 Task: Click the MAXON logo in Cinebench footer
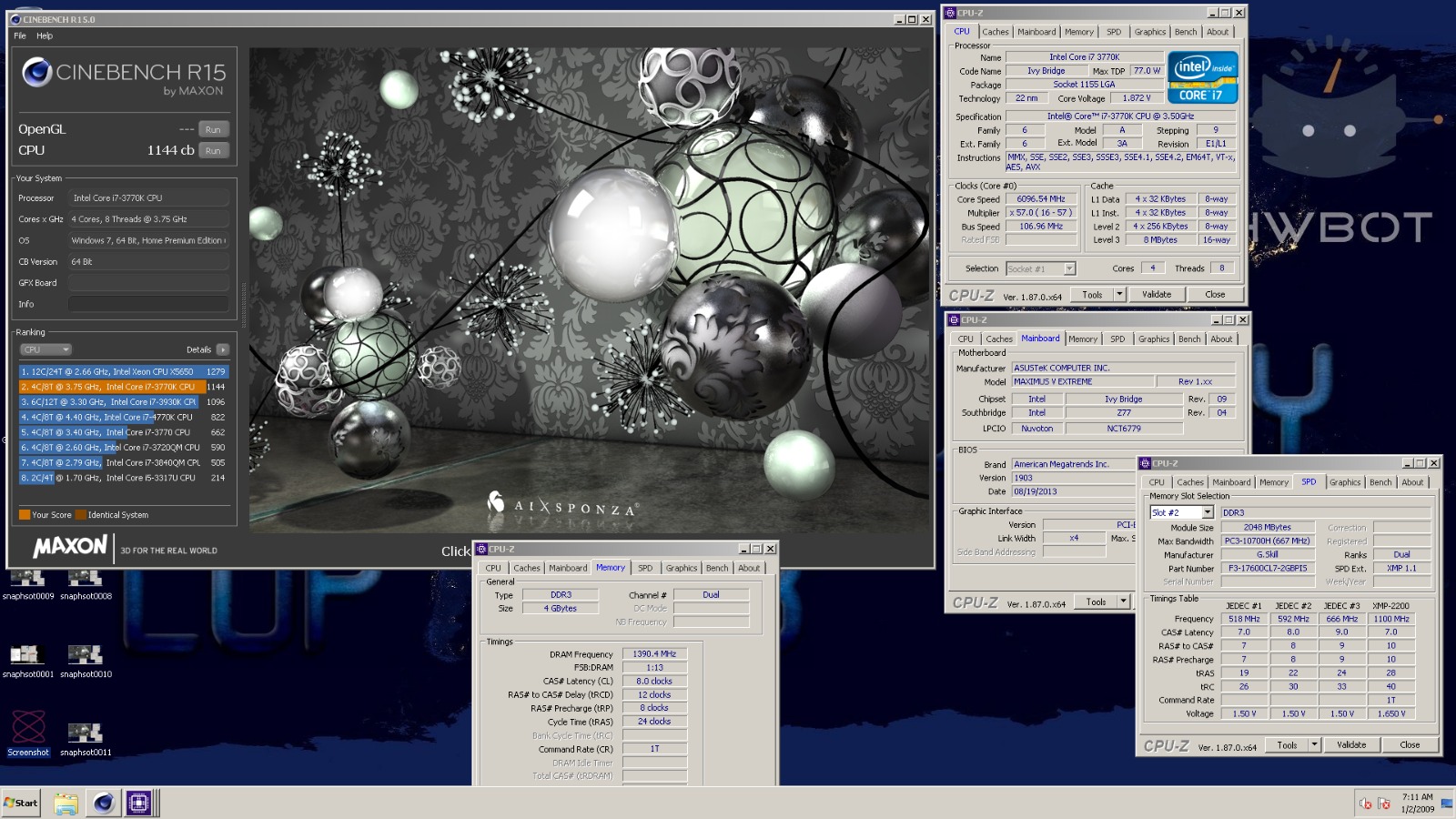point(70,547)
